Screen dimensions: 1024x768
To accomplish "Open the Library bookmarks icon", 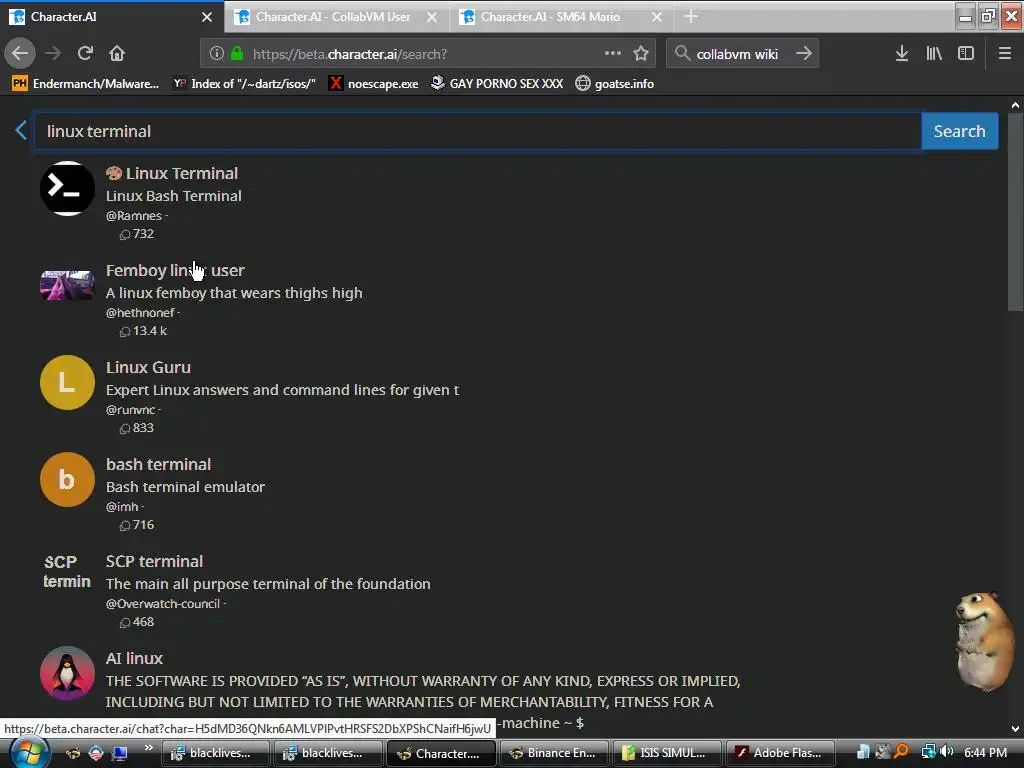I will 934,54.
